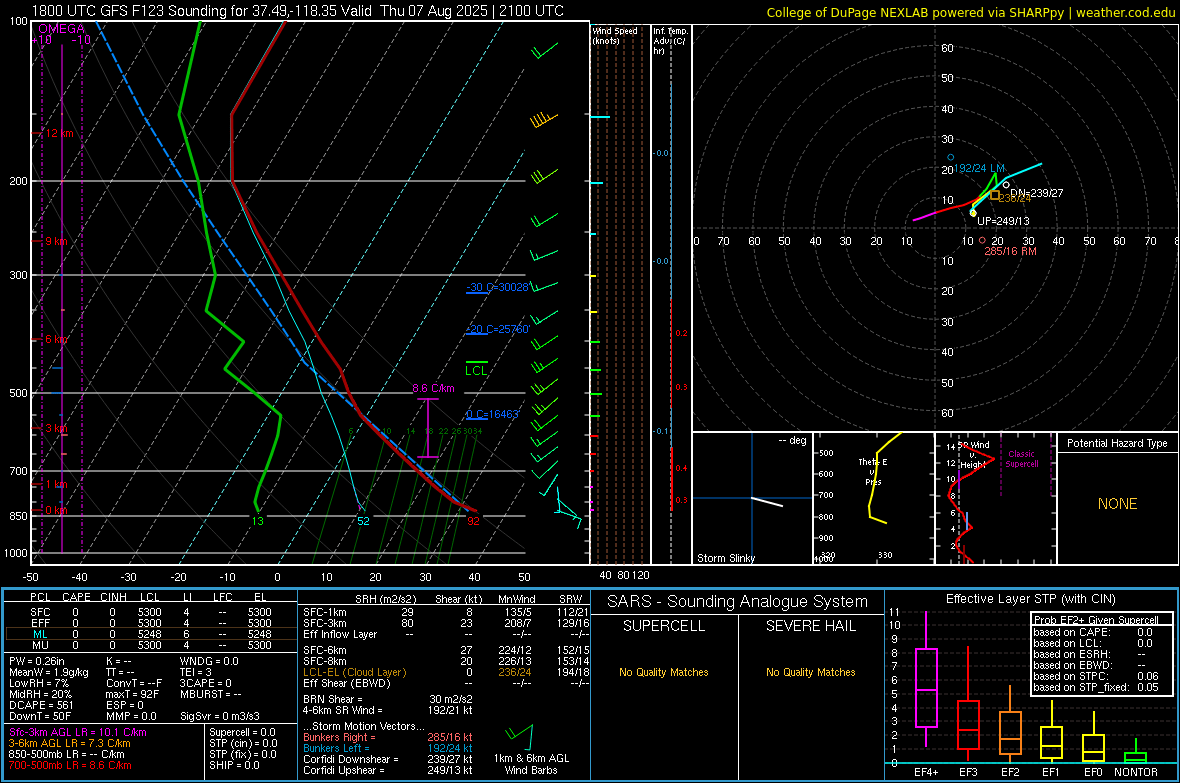Click the SFC-6km shear row label
This screenshot has width=1180, height=783.
[324, 650]
